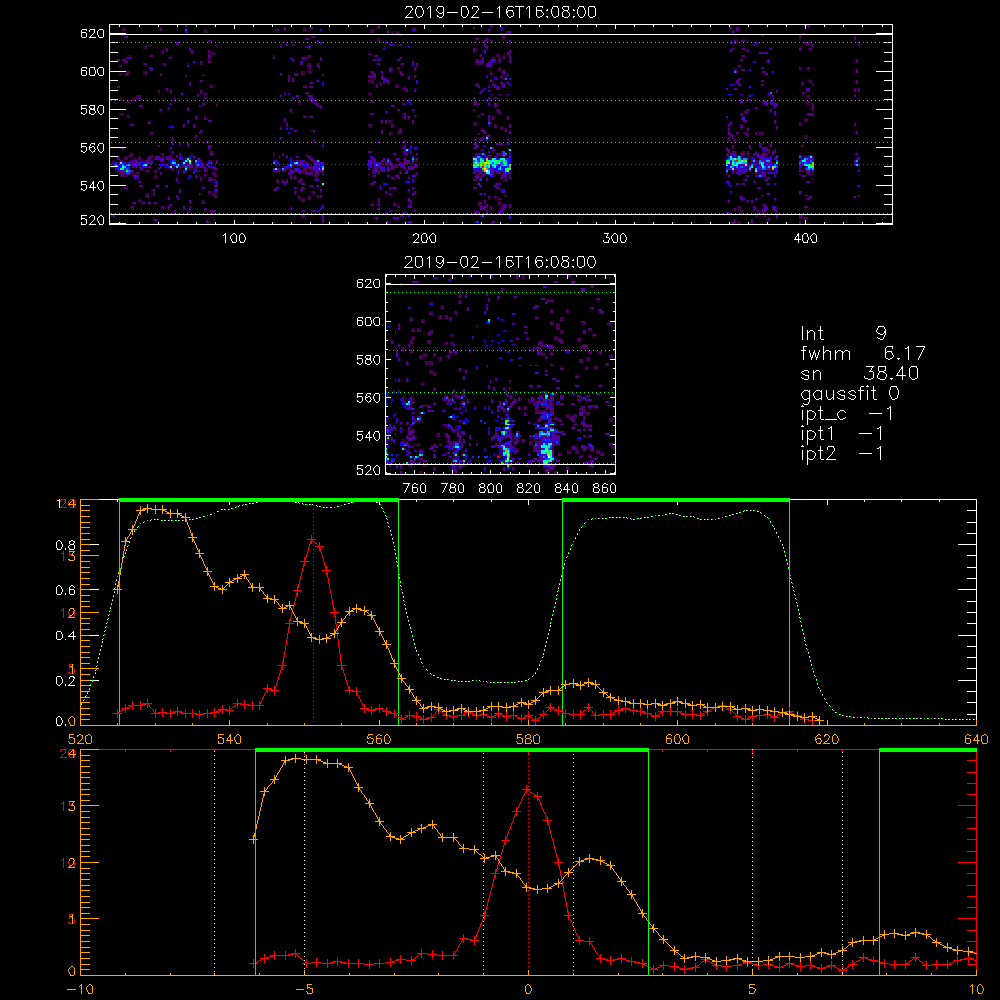This screenshot has width=1000, height=1000.
Task: Click the 'gaussfit 0' line
Action: pos(850,393)
